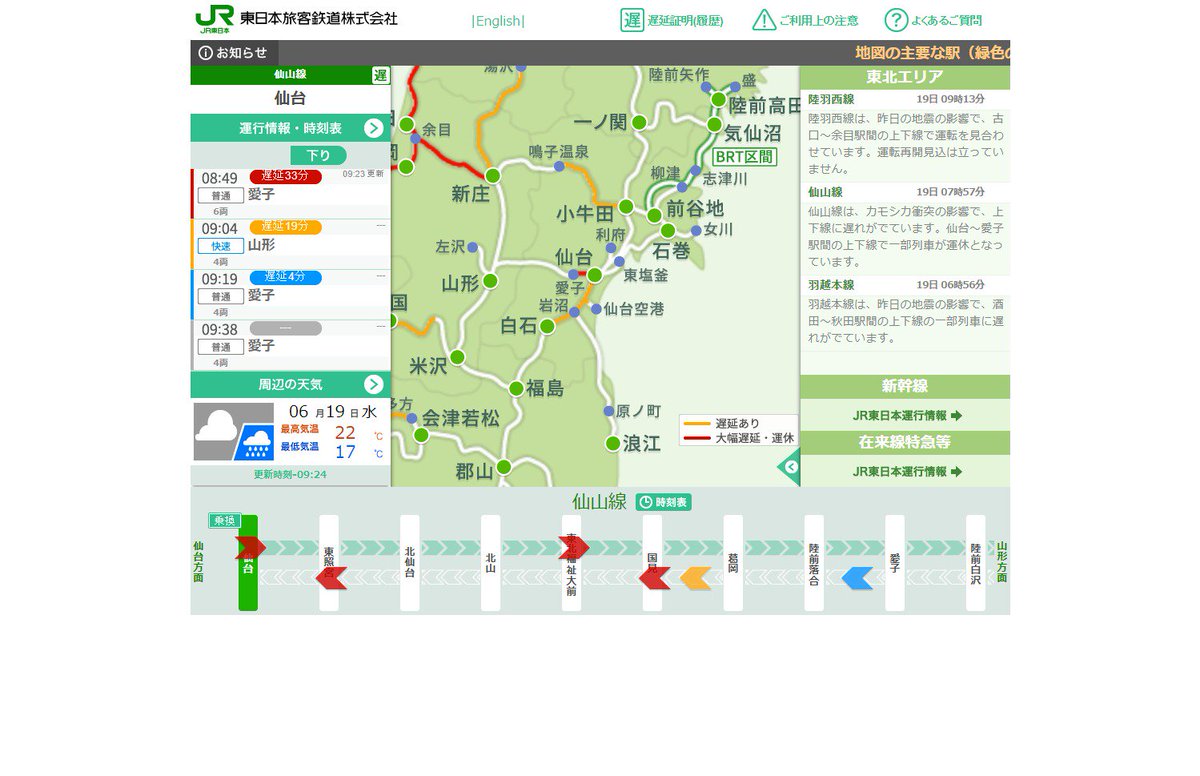
Task: Click the red train arrow at 国見
Action: [654, 578]
